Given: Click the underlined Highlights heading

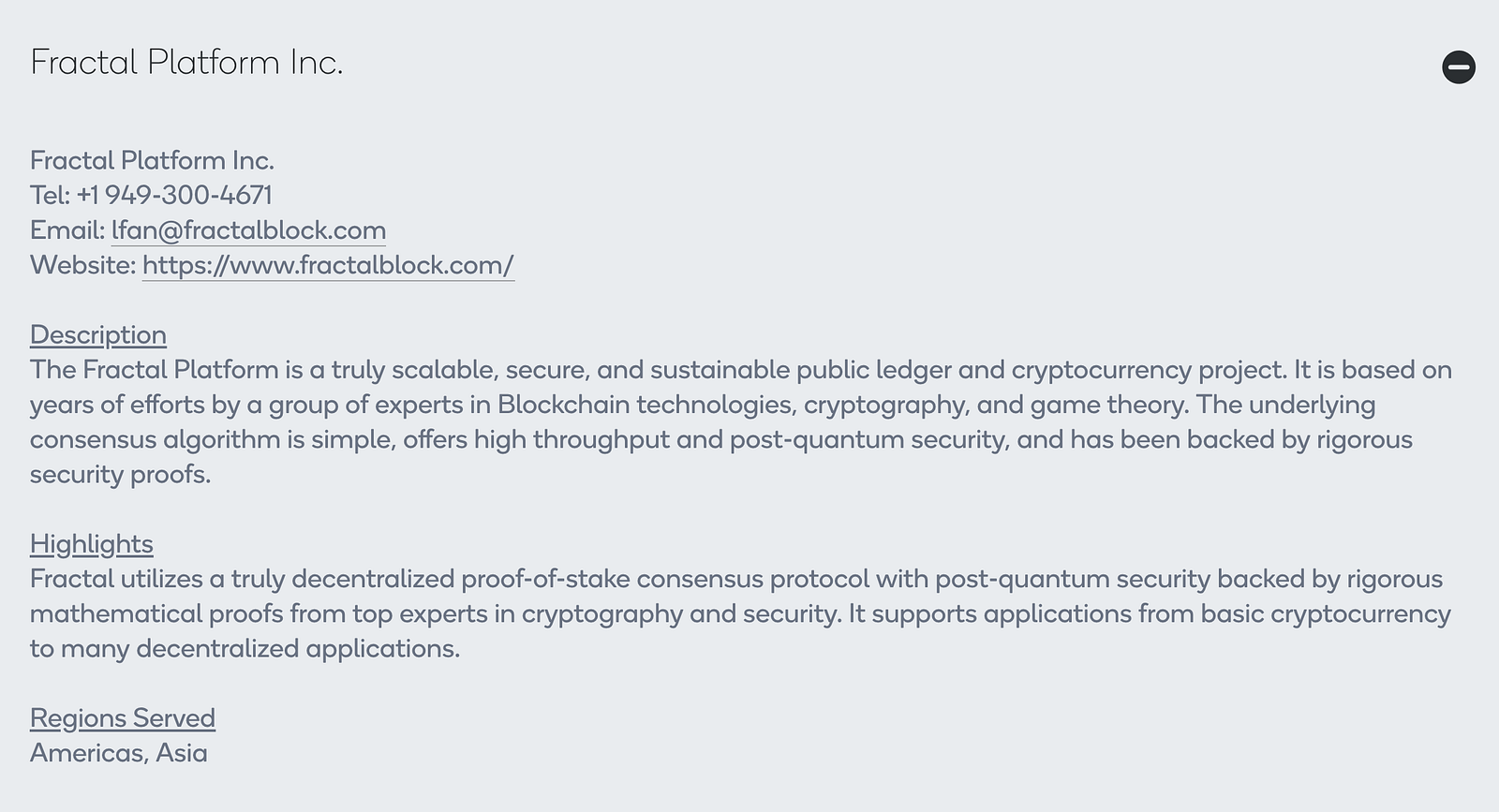Looking at the screenshot, I should (92, 543).
